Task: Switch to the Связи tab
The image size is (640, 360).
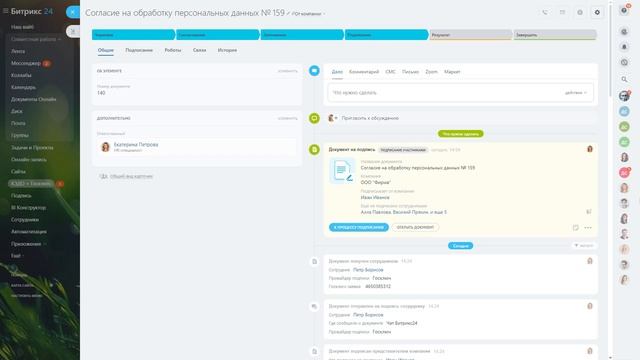Action: 199,50
